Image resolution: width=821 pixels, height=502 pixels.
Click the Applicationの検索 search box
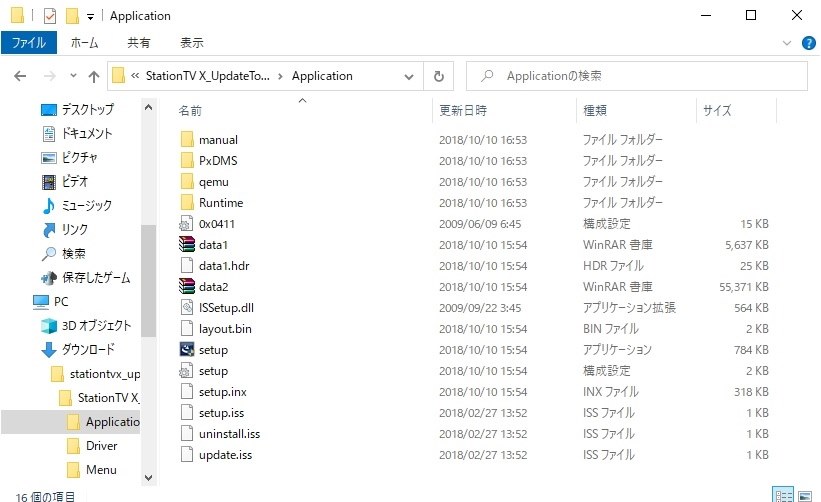click(x=637, y=76)
